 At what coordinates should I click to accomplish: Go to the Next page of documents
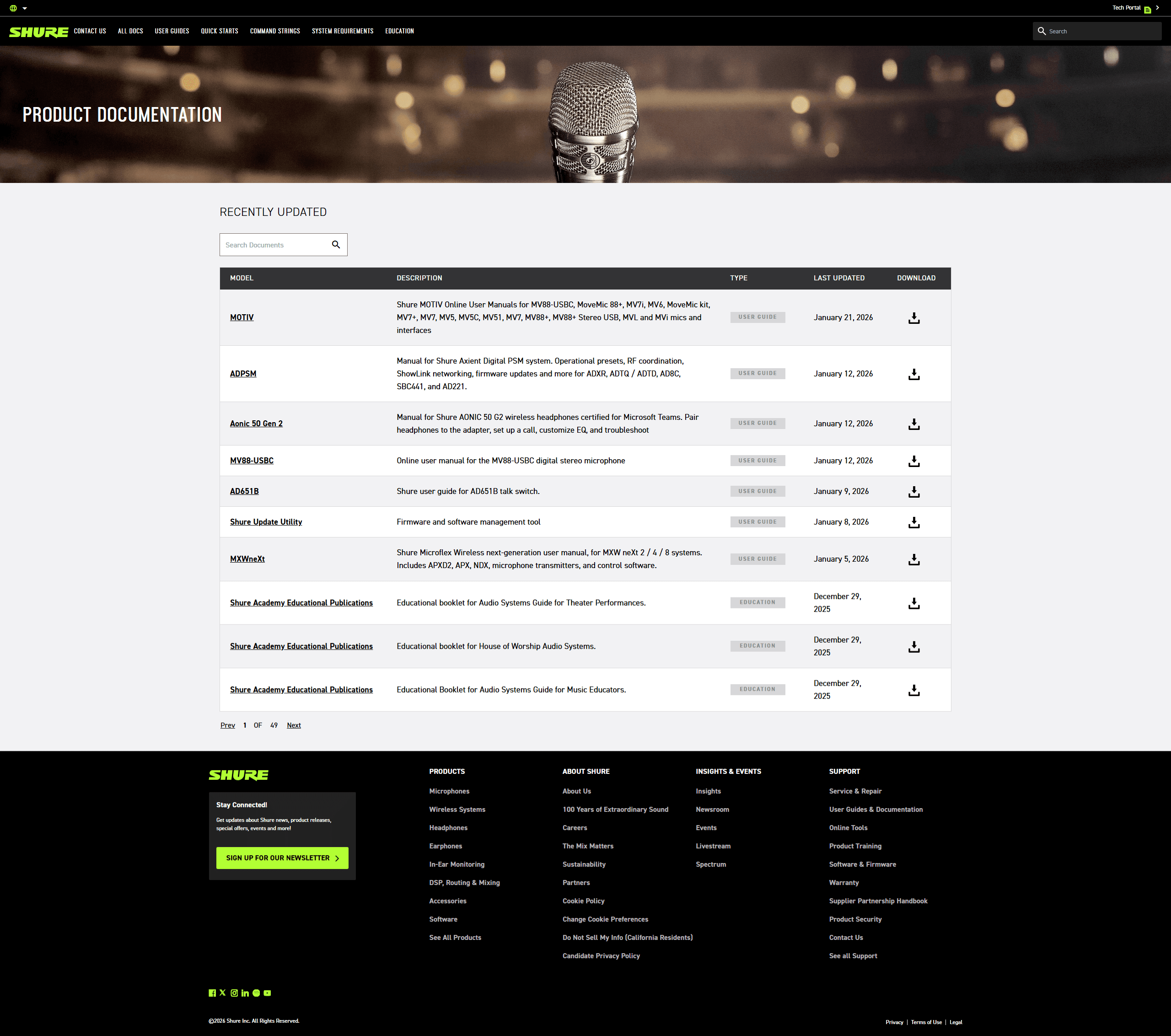click(294, 725)
